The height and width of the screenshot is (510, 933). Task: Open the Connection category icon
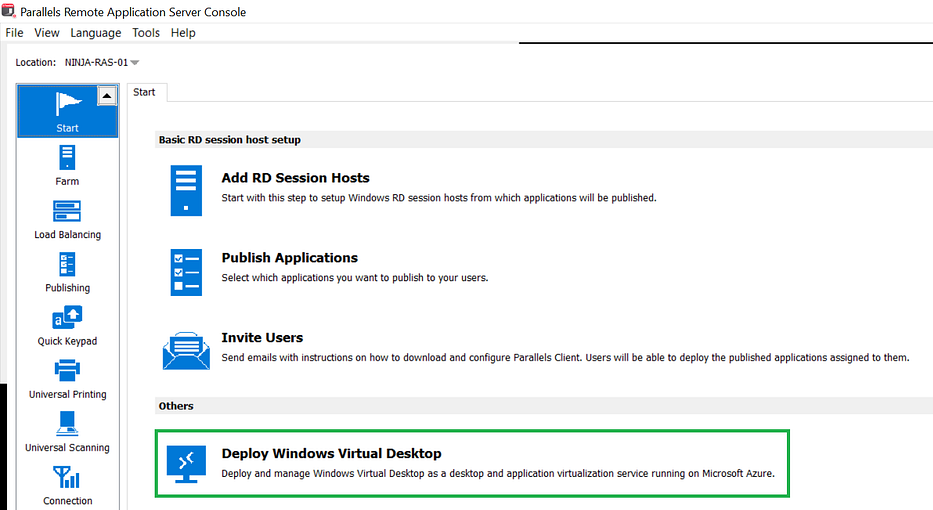point(67,477)
